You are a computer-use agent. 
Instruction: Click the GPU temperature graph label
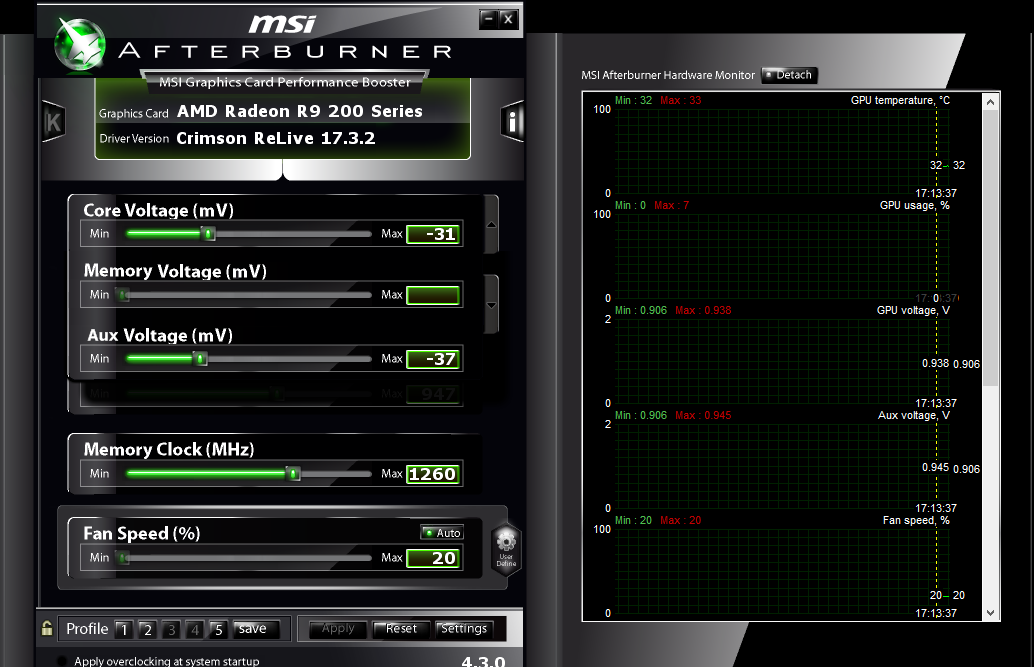(x=900, y=100)
